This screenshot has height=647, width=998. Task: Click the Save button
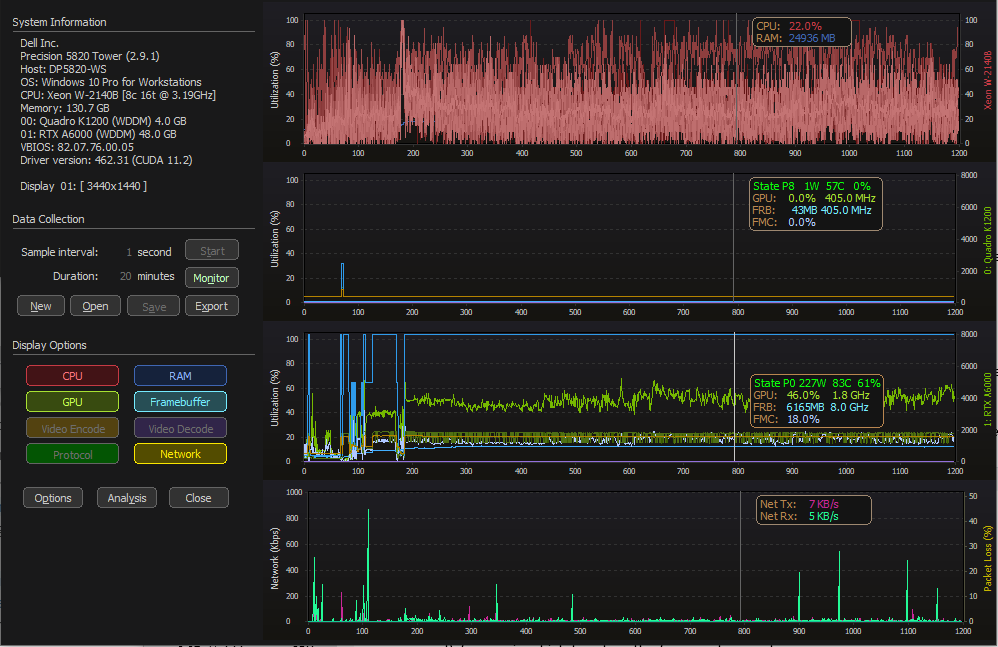pos(153,306)
